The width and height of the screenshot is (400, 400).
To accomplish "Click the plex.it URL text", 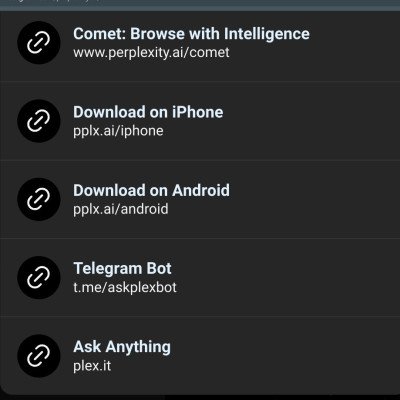I will [x=92, y=366].
